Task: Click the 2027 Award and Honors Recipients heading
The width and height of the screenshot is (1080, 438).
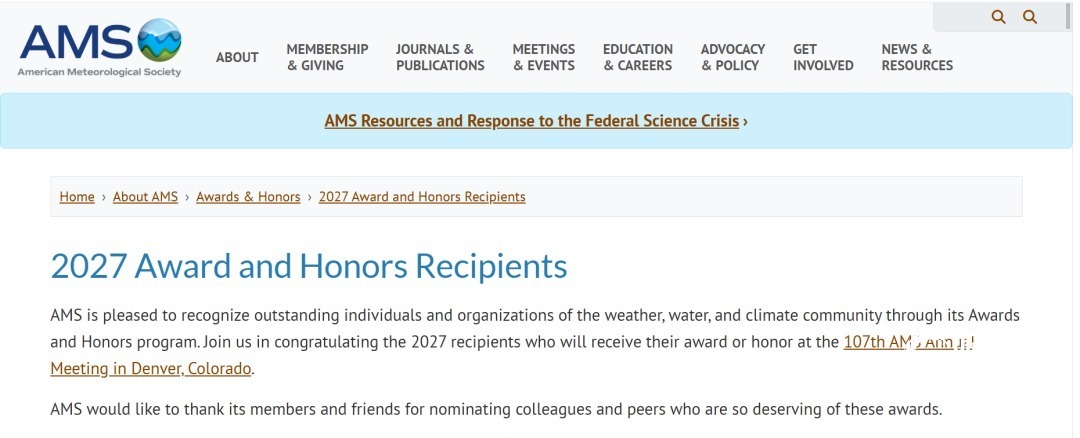Action: pos(309,267)
